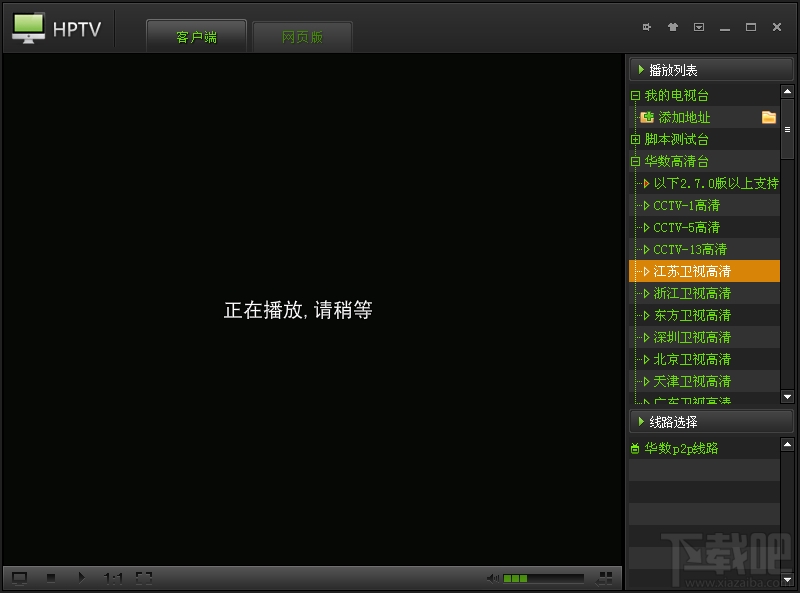The width and height of the screenshot is (800, 593).
Task: Open the main menu dropdown box icon
Action: coord(699,27)
